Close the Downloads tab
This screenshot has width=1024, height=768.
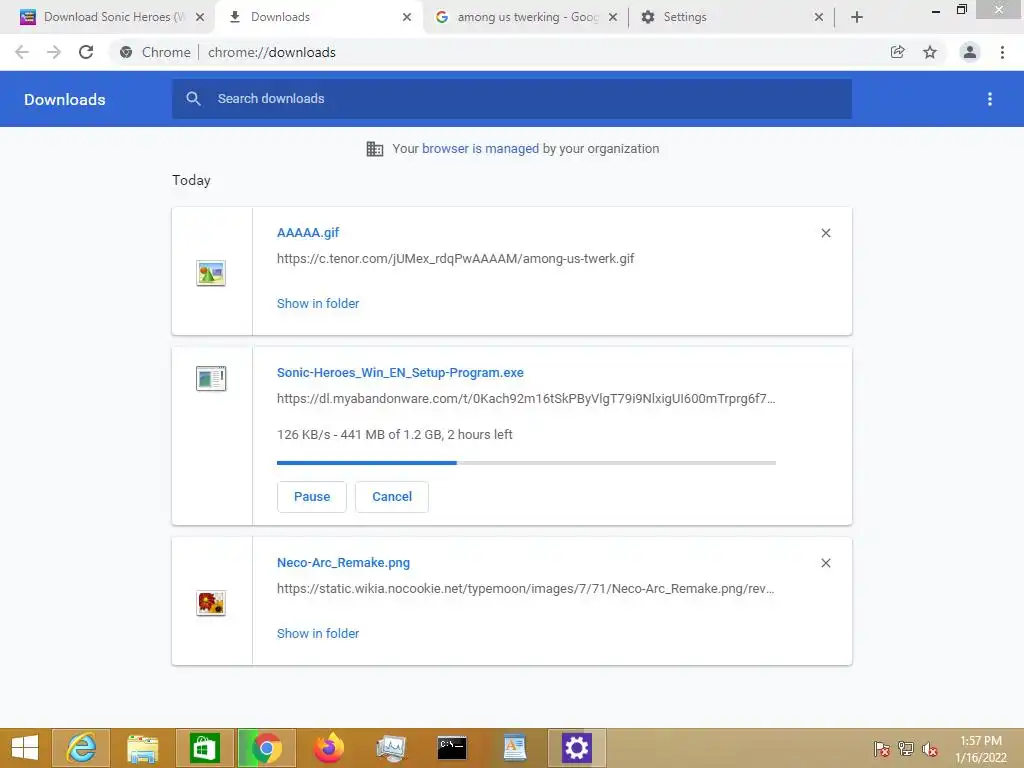coord(407,17)
